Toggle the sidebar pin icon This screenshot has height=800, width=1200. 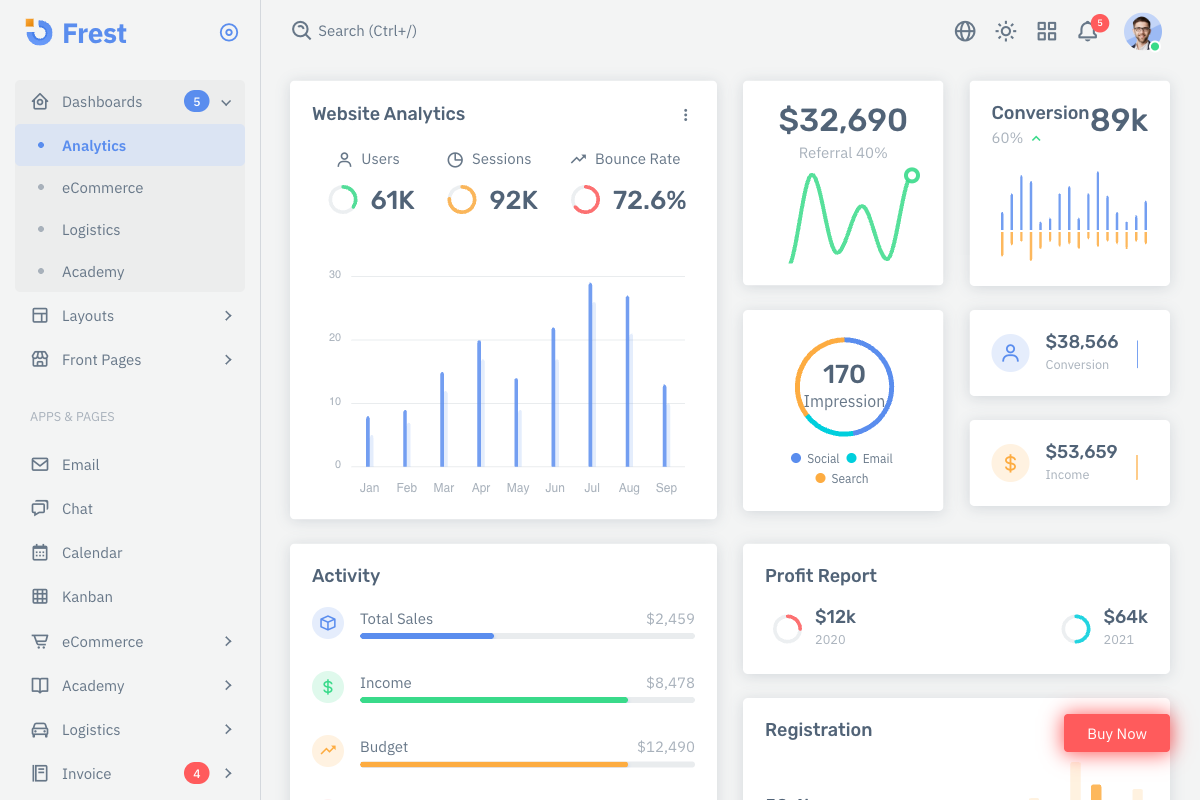229,32
